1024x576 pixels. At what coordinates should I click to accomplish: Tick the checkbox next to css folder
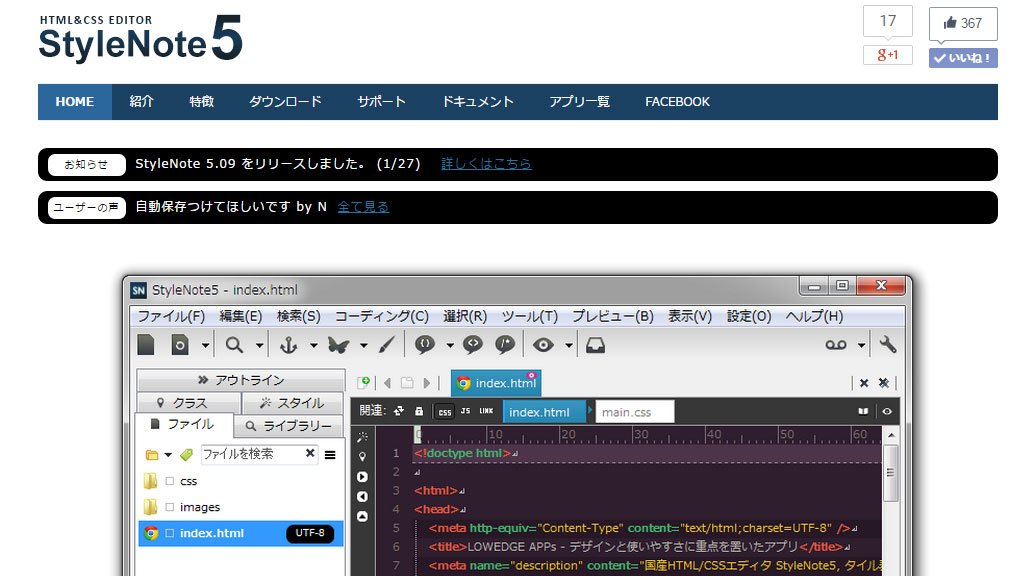(170, 481)
